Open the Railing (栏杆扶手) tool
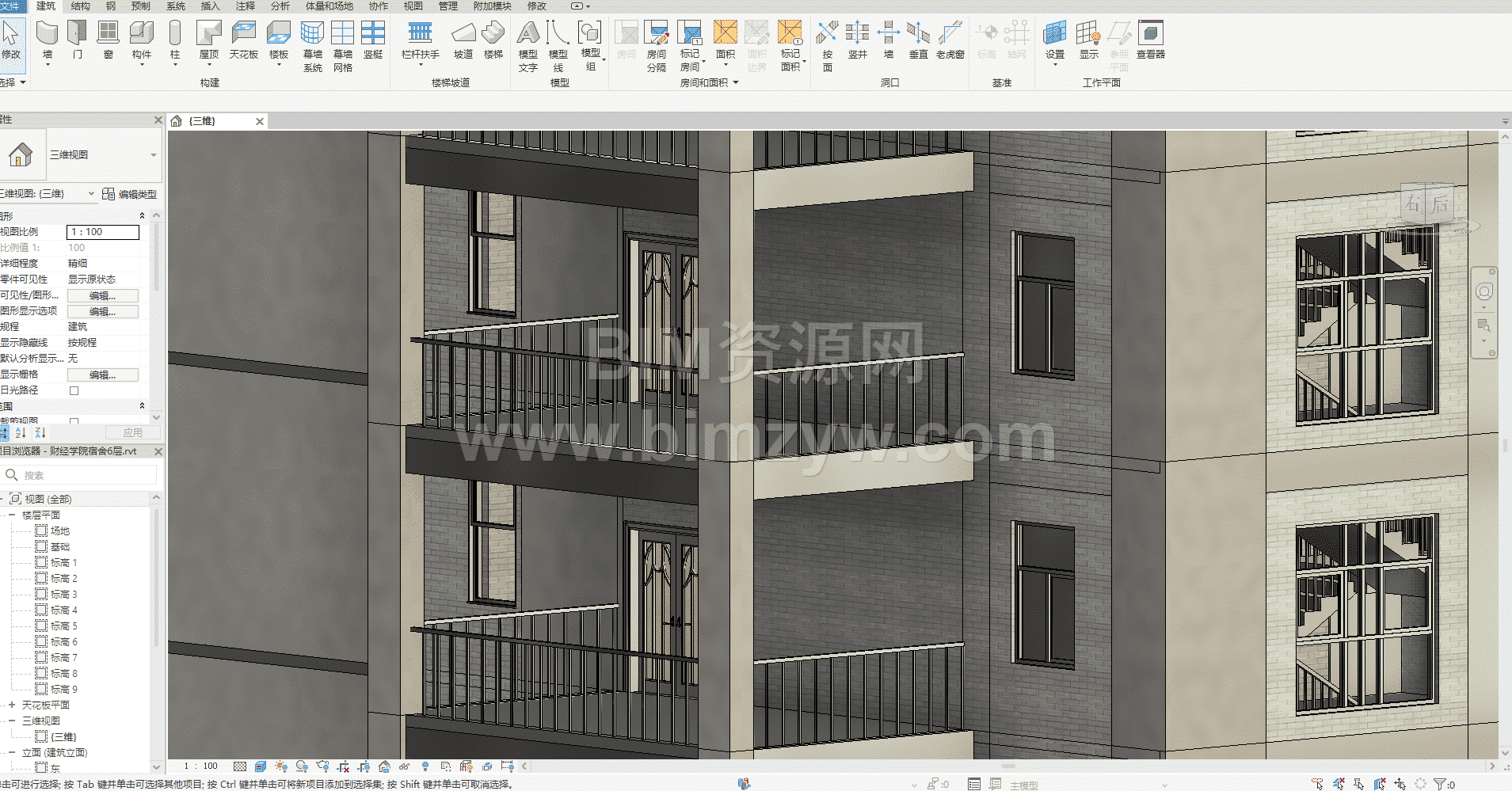1512x791 pixels. pos(421,41)
